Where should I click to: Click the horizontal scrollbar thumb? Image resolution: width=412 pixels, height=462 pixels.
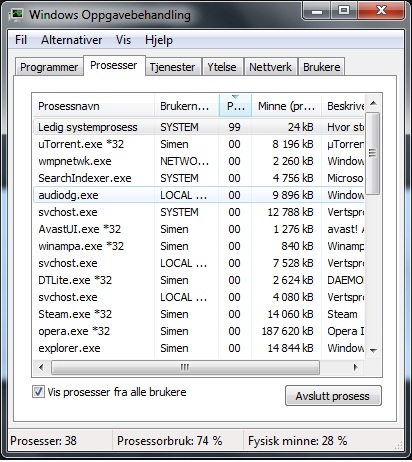click(x=185, y=367)
